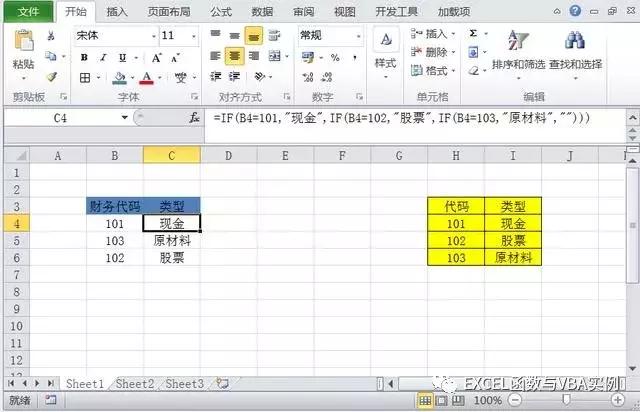The width and height of the screenshot is (640, 412).
Task: Open the 文件 file tab
Action: 29,11
